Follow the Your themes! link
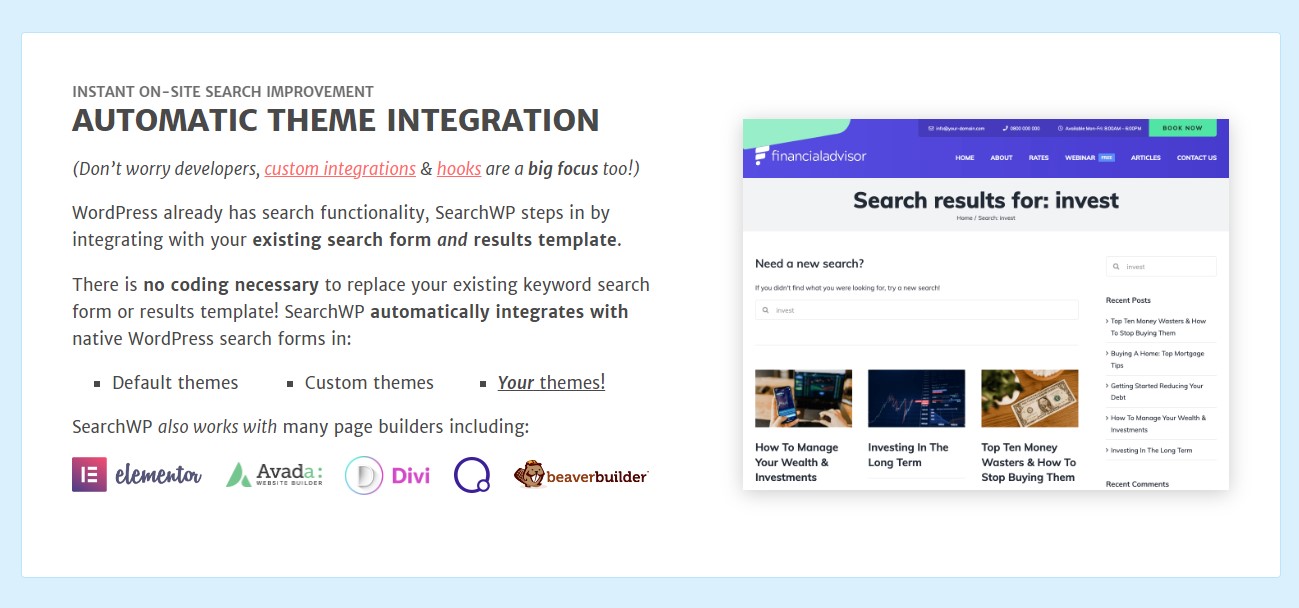The width and height of the screenshot is (1299, 608). (x=551, y=383)
